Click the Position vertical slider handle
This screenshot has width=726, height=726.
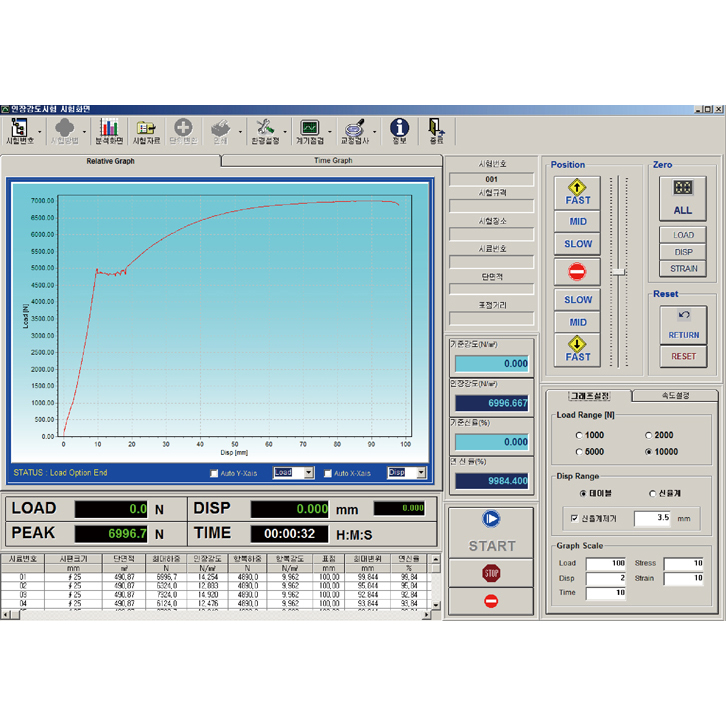click(618, 272)
